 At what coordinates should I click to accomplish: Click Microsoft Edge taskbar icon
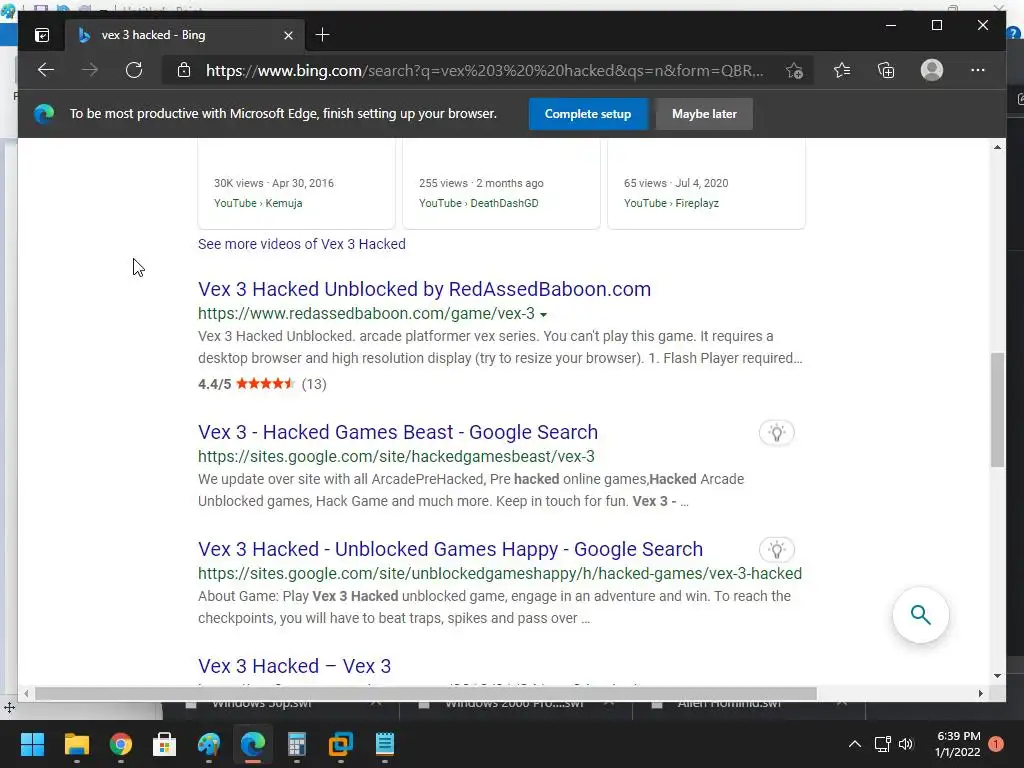253,744
